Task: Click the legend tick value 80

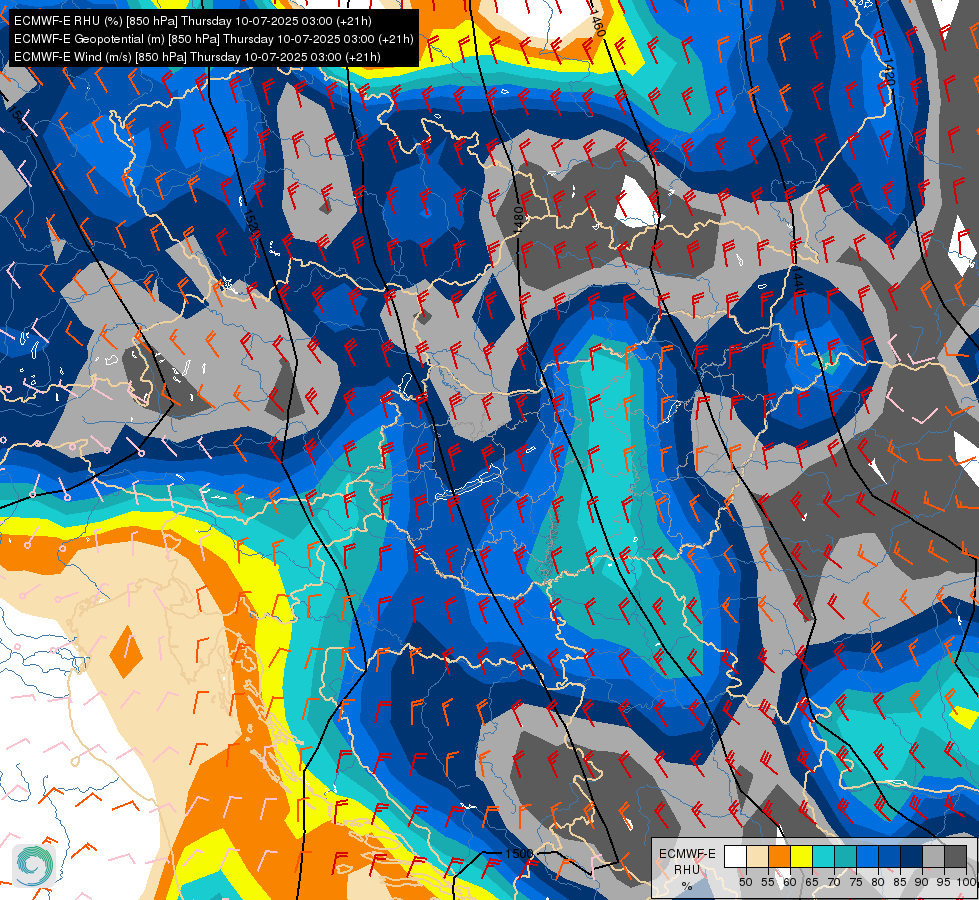Action: click(x=878, y=882)
